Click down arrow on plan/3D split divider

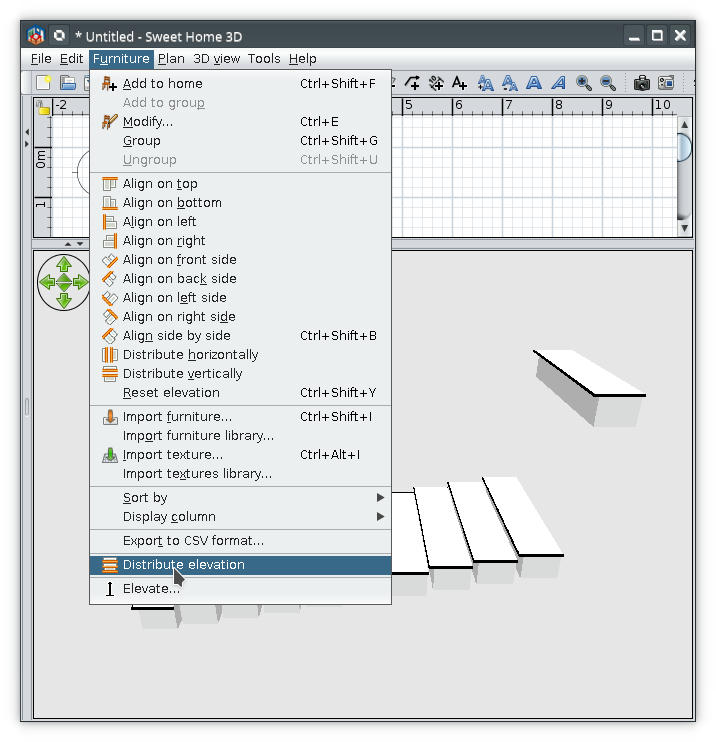click(x=80, y=244)
